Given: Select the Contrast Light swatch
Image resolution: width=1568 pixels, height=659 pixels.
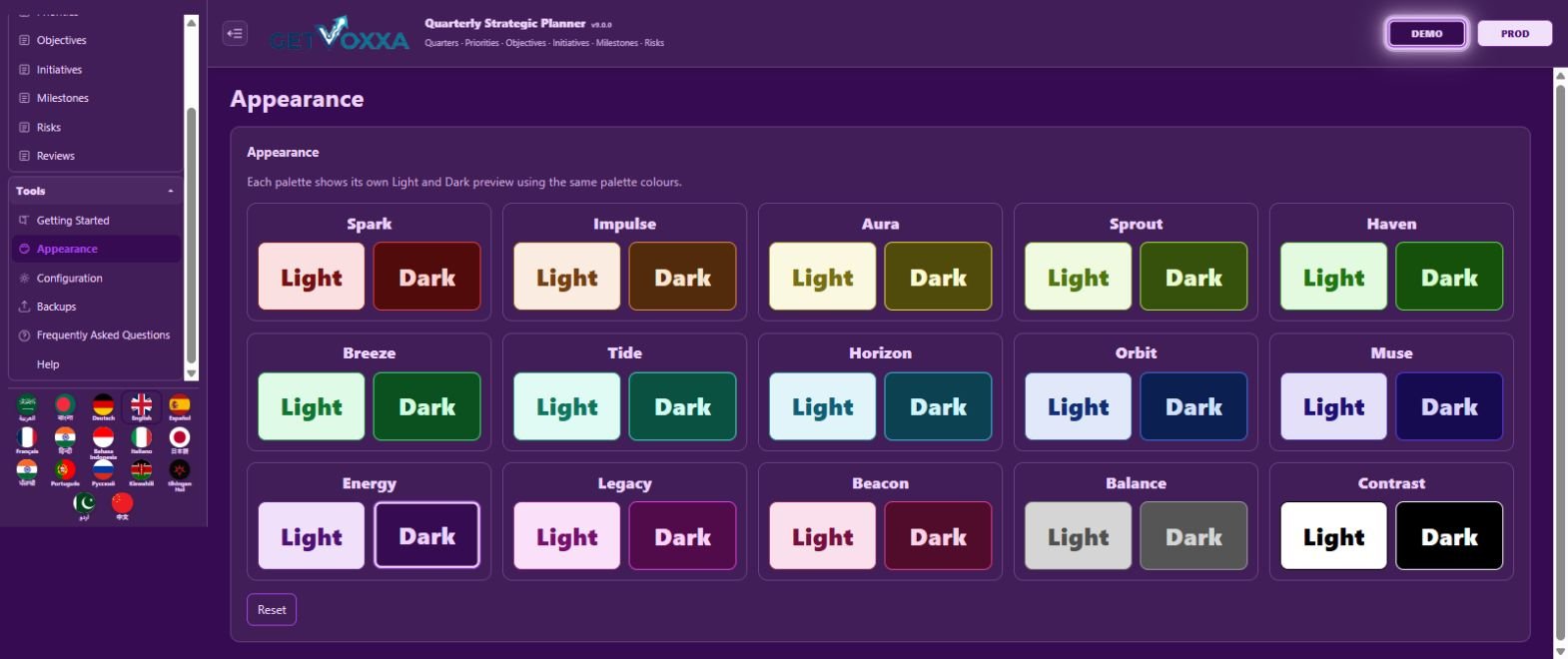Looking at the screenshot, I should (x=1334, y=536).
